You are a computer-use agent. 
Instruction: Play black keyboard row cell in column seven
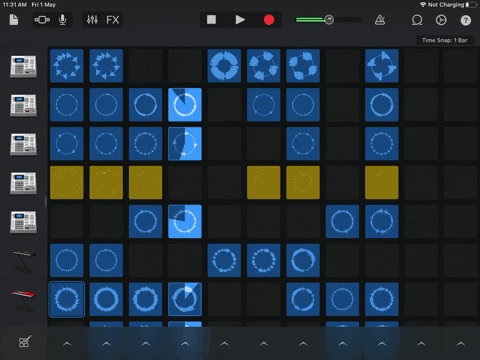click(303, 260)
